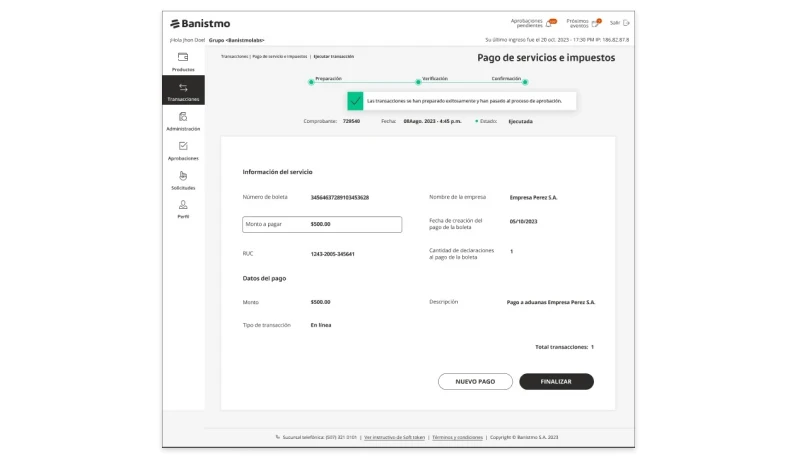The height and width of the screenshot is (456, 796).
Task: Click the Confirmación step marker
Action: coord(525,82)
